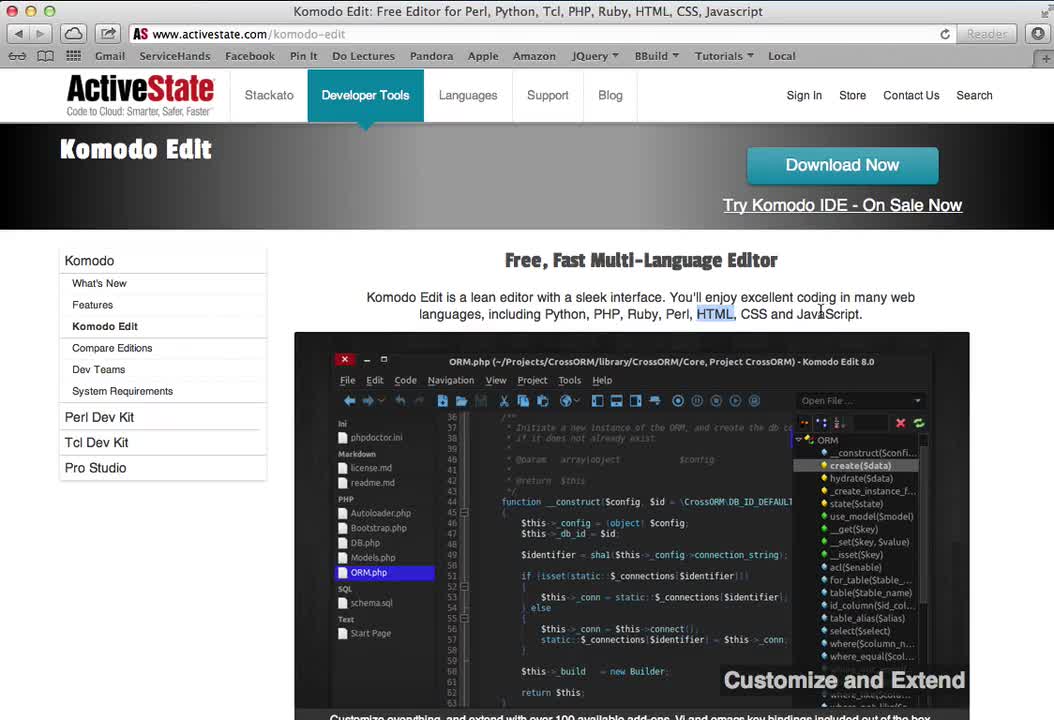
Task: Expand the Tutorials bookmarks folder
Action: [x=724, y=56]
